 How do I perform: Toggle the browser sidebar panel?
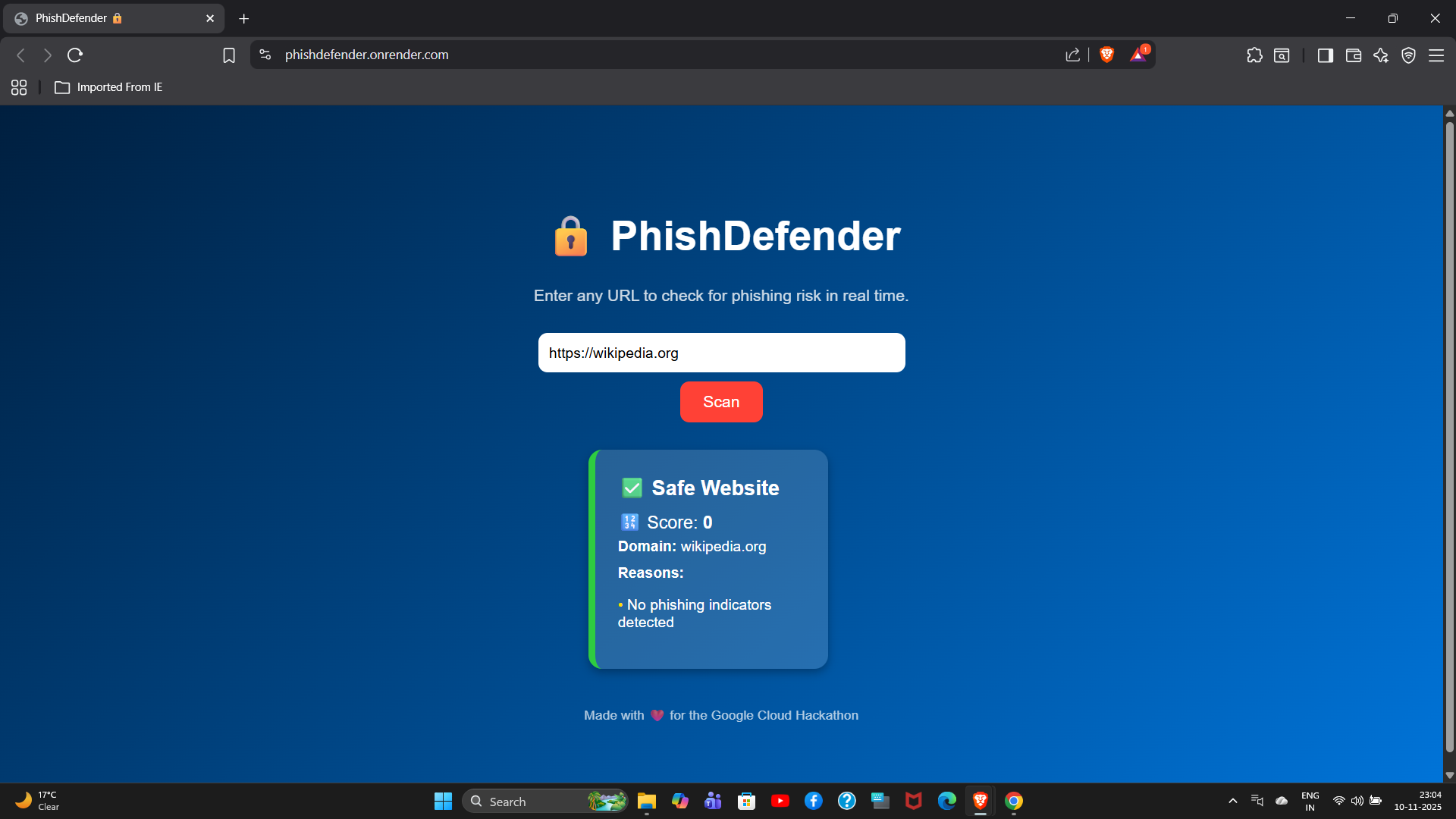(1325, 55)
